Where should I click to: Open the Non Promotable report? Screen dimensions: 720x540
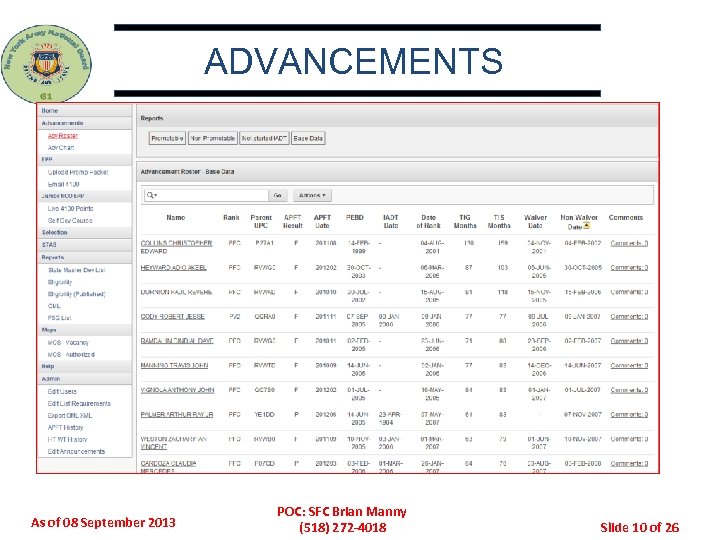(213, 138)
